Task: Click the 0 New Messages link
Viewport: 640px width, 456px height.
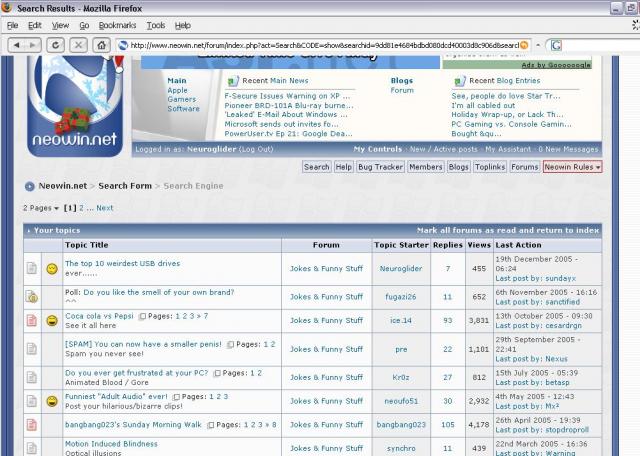Action: (568, 149)
